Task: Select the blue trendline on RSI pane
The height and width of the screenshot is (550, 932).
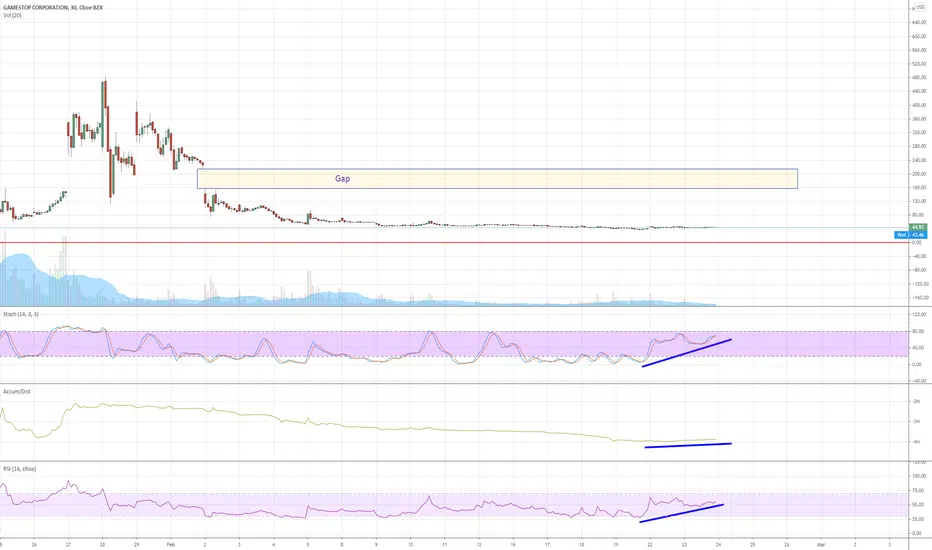Action: point(681,513)
